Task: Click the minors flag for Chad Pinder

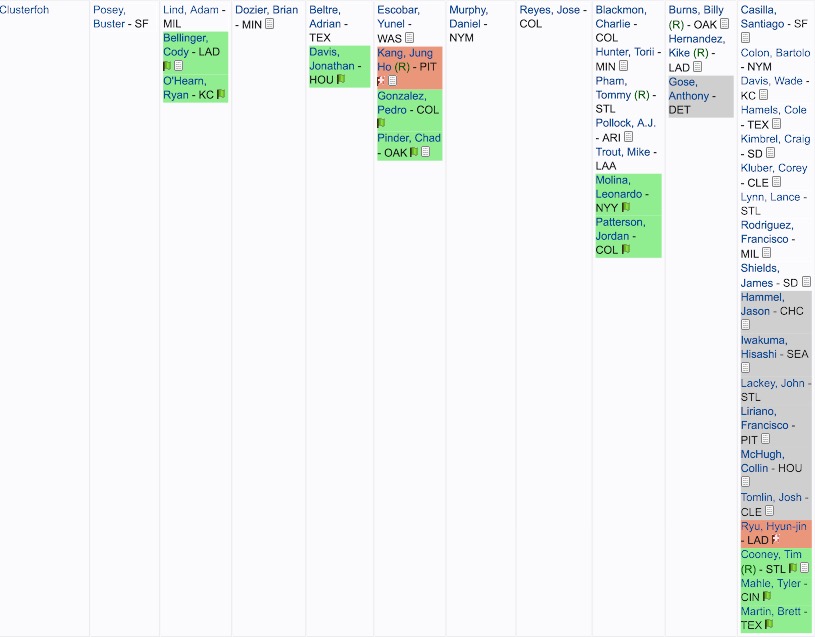Action: click(414, 152)
